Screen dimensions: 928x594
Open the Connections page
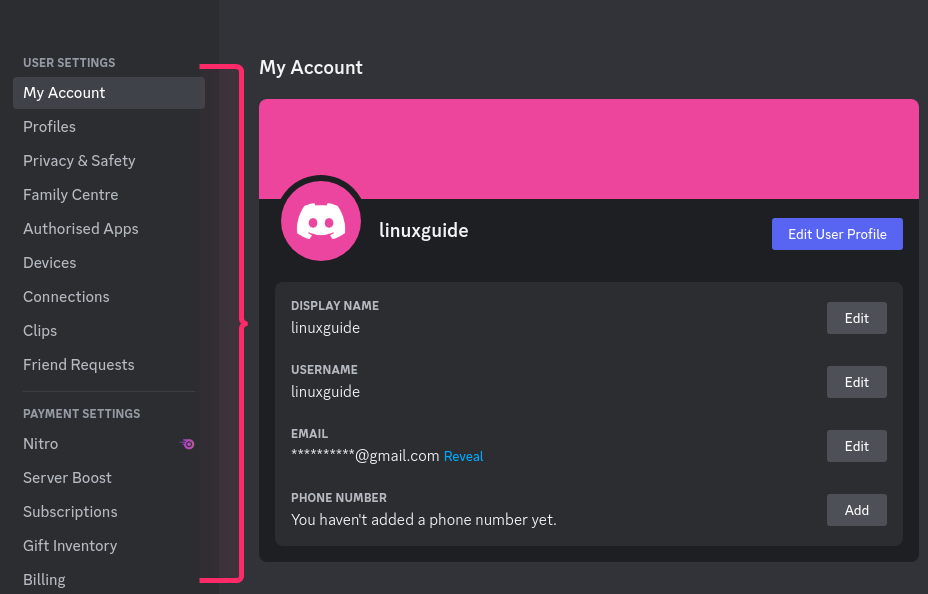tap(66, 297)
